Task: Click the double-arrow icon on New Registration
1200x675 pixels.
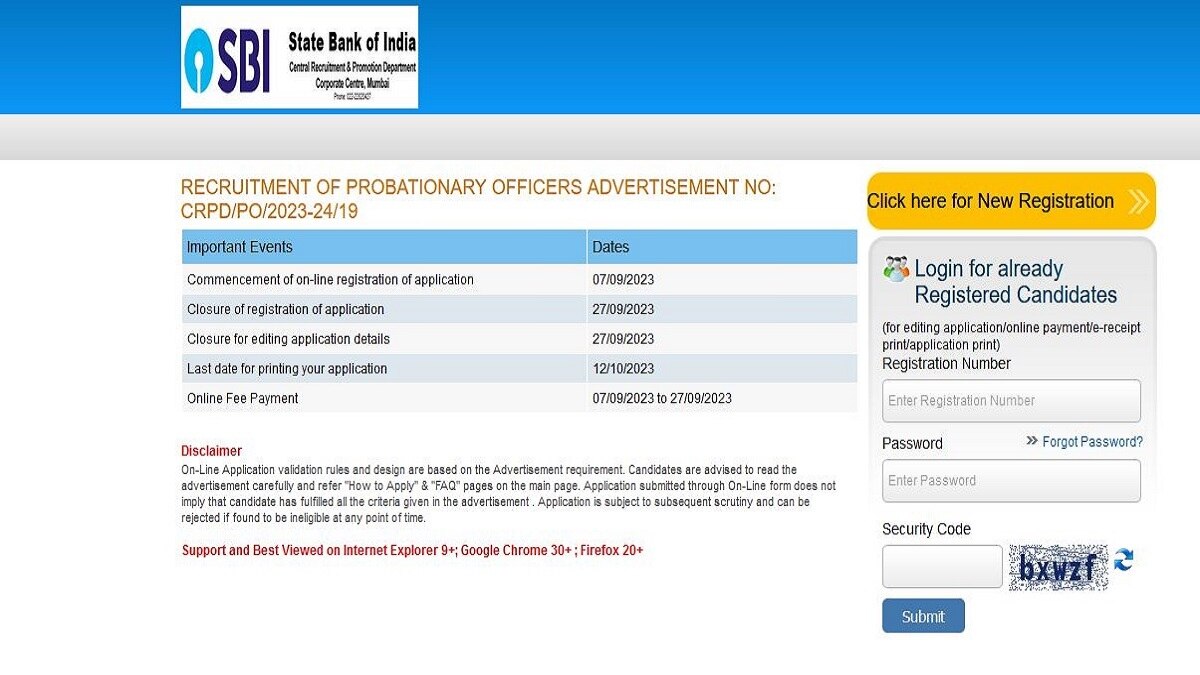Action: coord(1138,202)
